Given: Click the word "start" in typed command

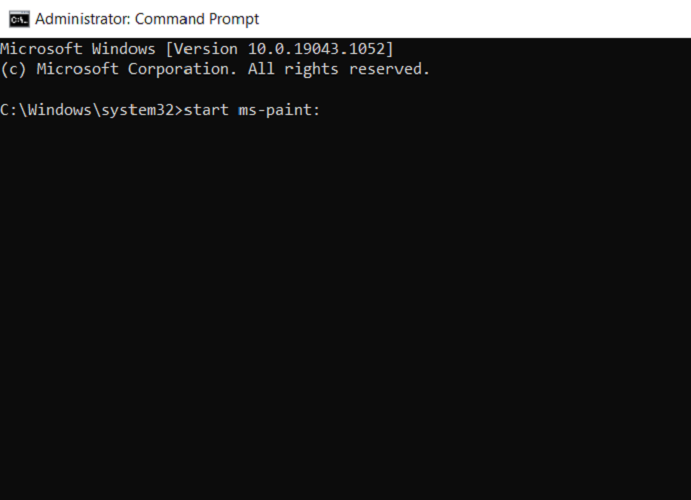Looking at the screenshot, I should tap(207, 109).
